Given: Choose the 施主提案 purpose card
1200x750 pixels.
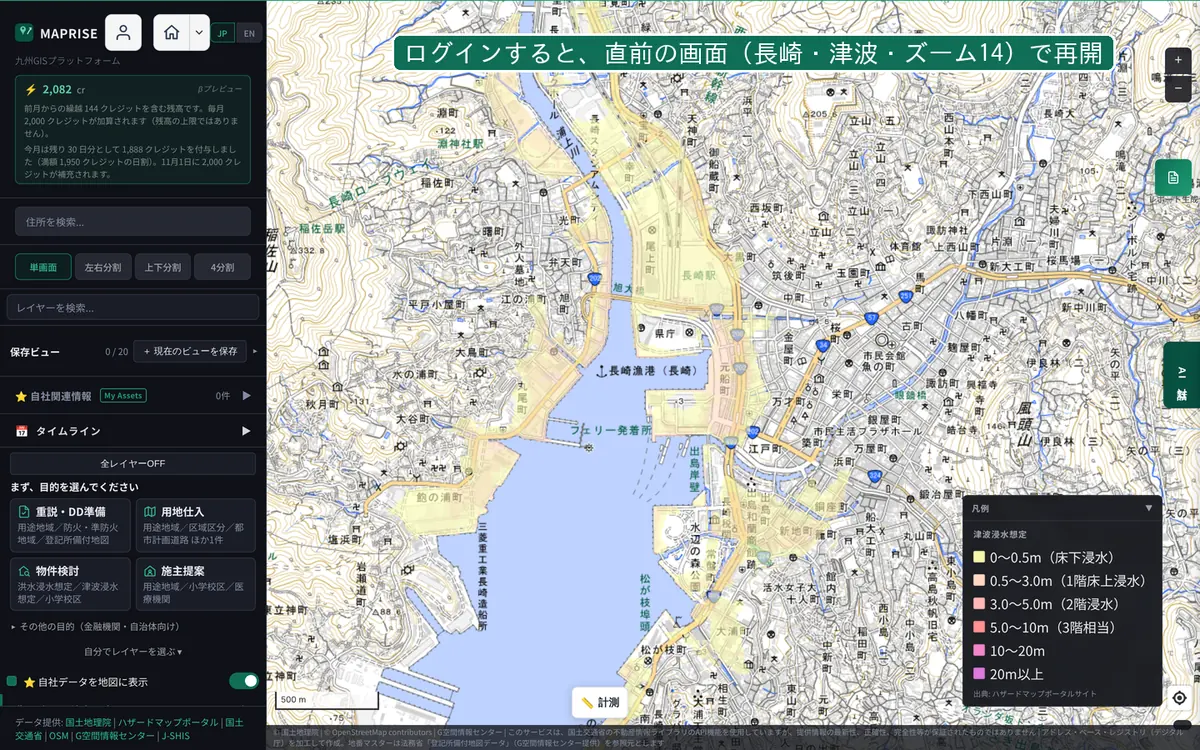Looking at the screenshot, I should [x=195, y=584].
